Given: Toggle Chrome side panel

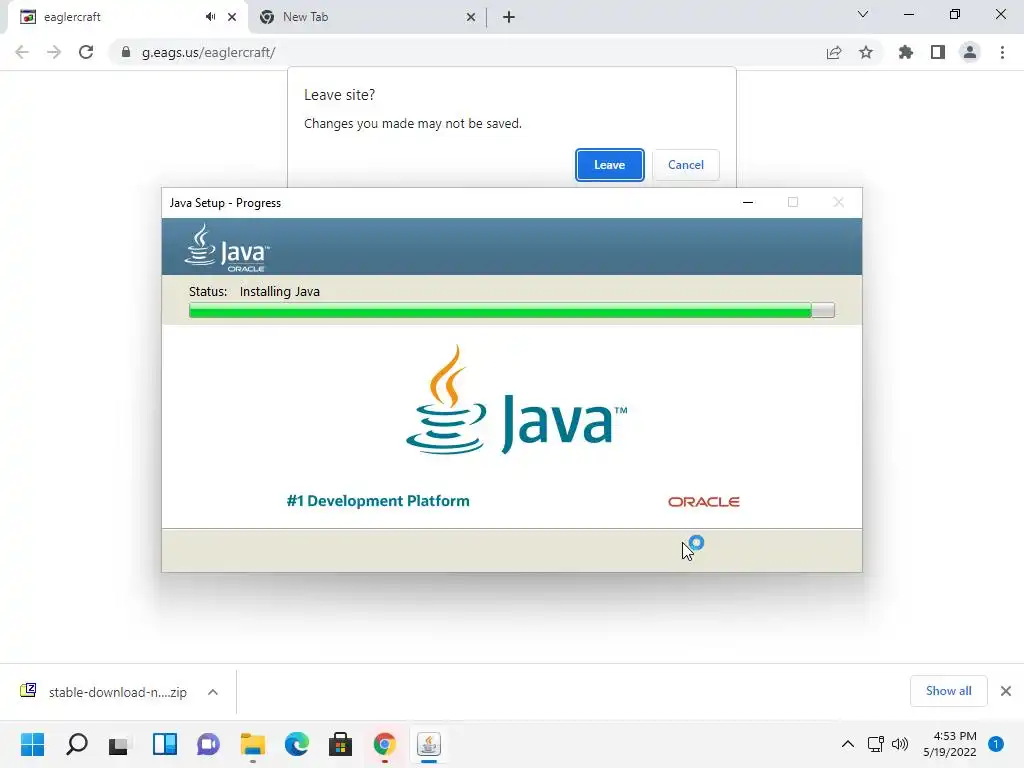Looking at the screenshot, I should pyautogui.click(x=938, y=52).
